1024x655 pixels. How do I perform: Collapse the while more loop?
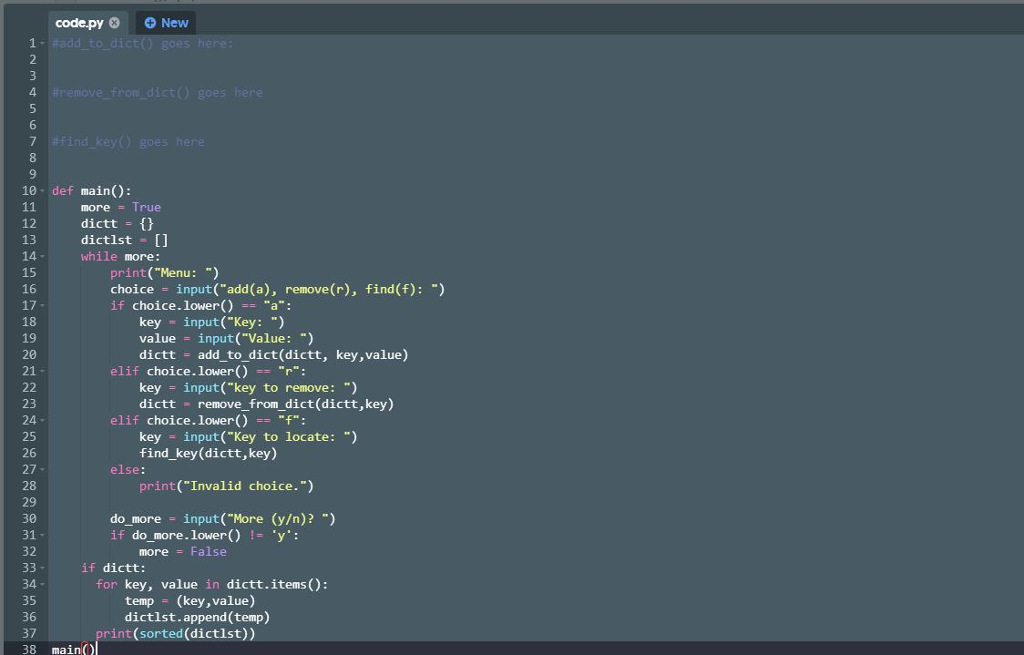[x=42, y=256]
